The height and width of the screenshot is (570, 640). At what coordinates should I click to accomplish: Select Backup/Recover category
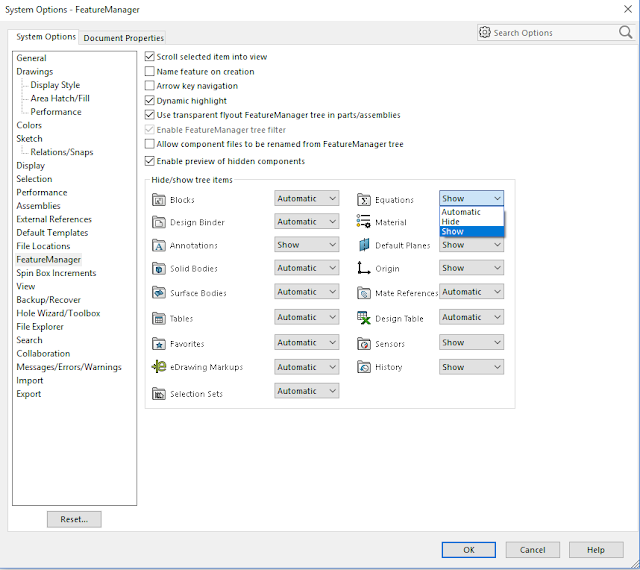click(x=48, y=300)
